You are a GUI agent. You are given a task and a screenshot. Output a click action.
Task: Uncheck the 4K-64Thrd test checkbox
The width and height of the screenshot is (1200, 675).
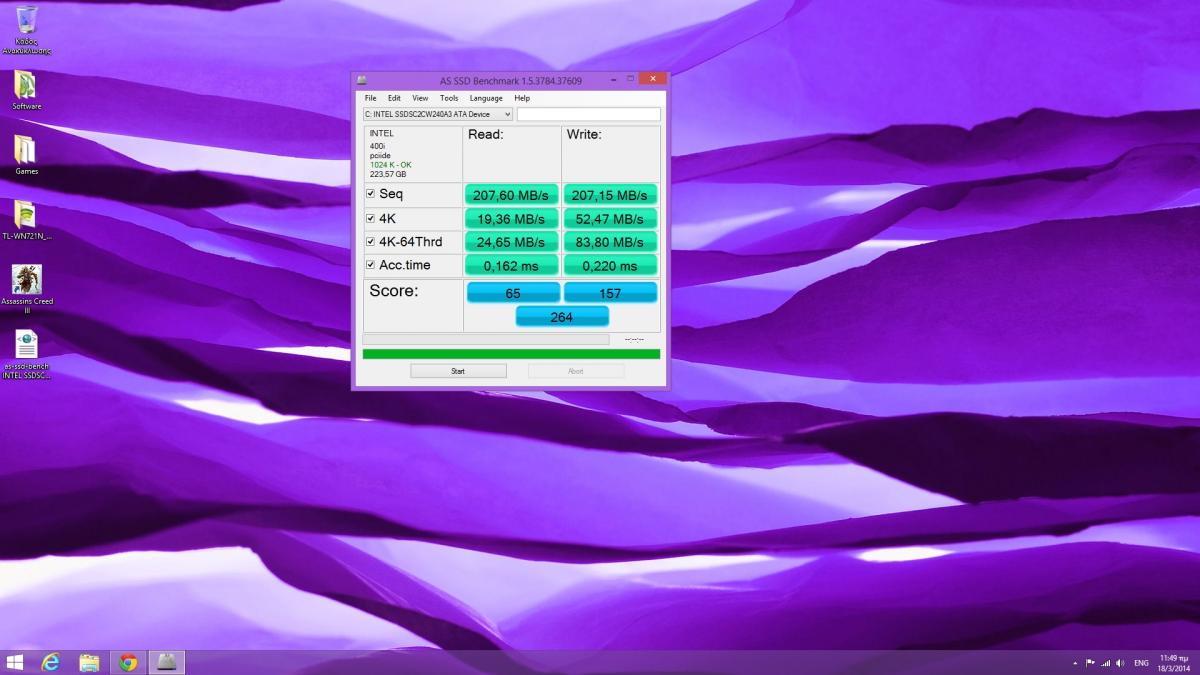tap(371, 242)
